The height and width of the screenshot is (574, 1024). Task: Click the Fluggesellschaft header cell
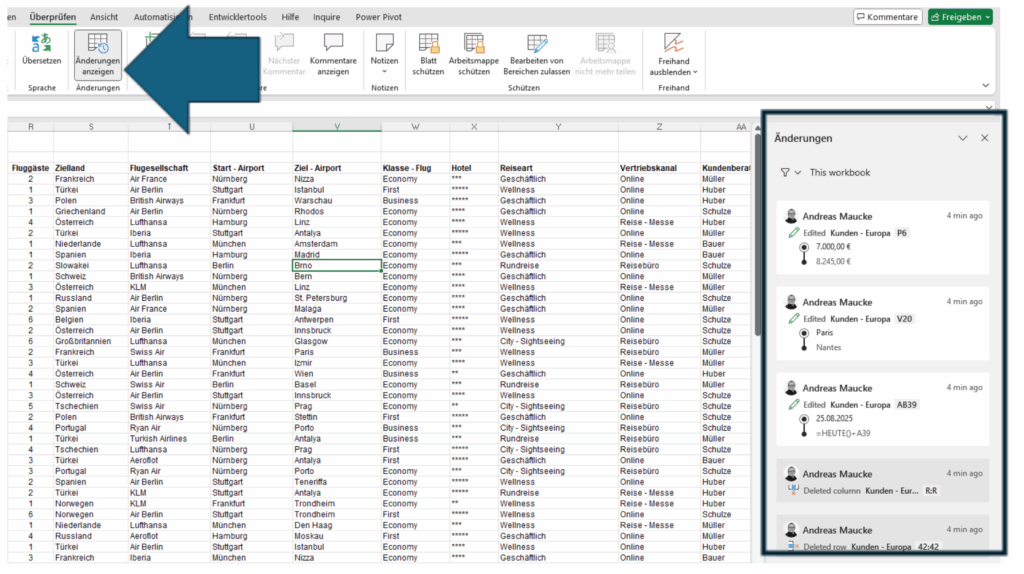pos(169,168)
